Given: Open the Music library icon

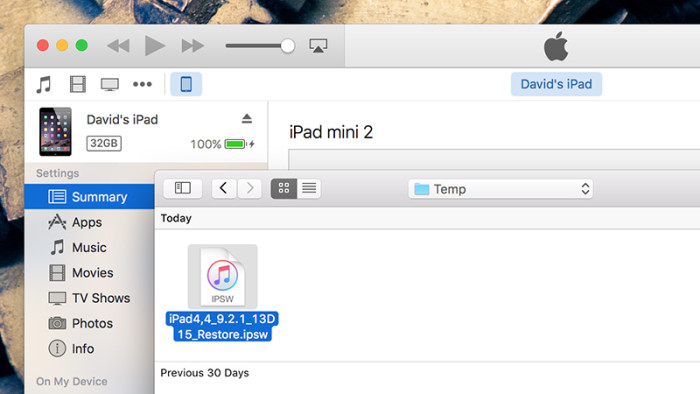Looking at the screenshot, I should (44, 84).
